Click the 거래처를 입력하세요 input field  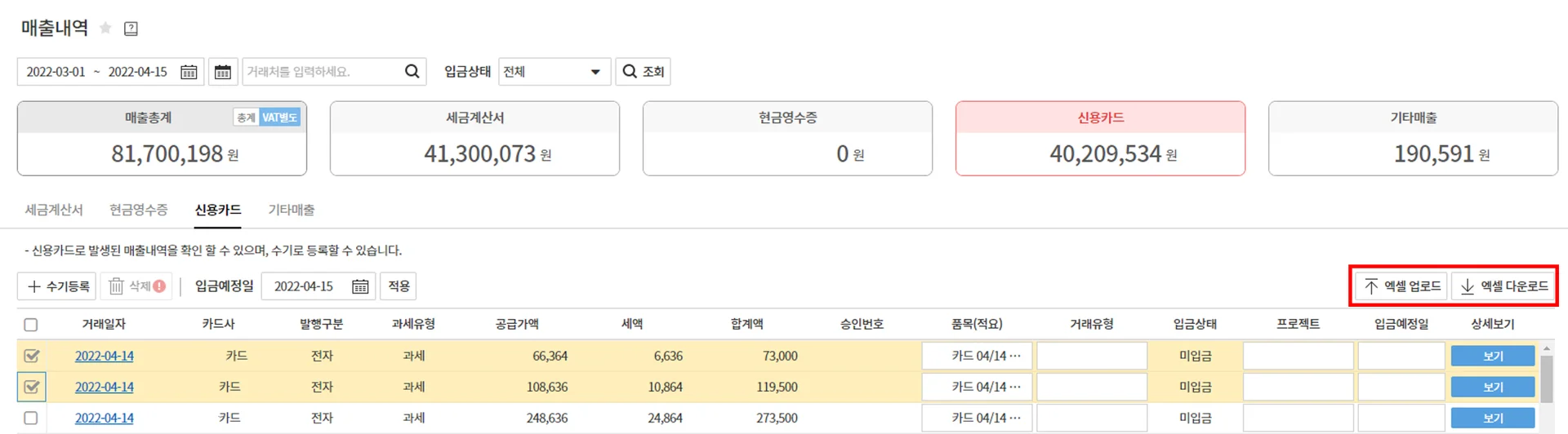coord(323,72)
